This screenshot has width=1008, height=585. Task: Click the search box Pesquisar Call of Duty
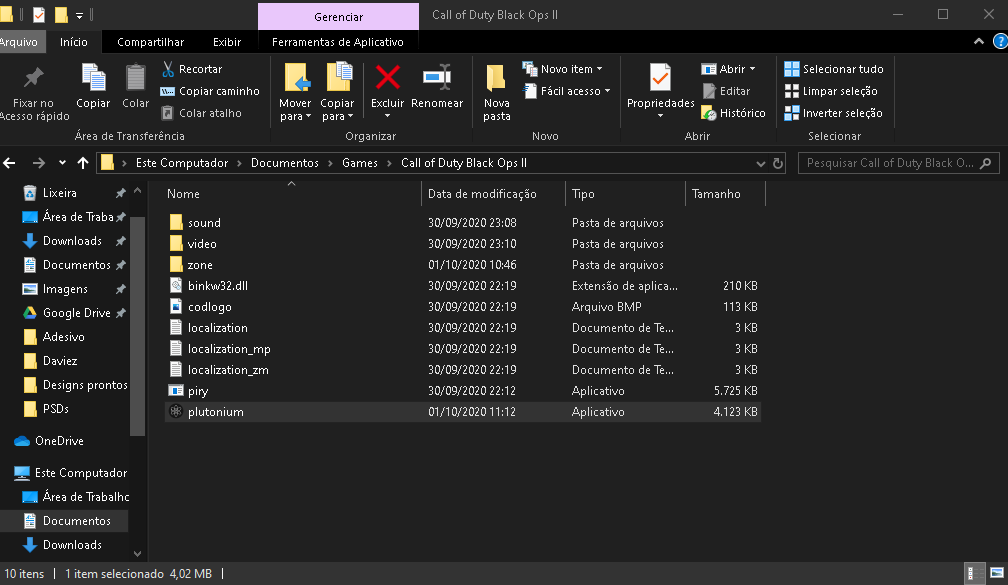pyautogui.click(x=899, y=163)
